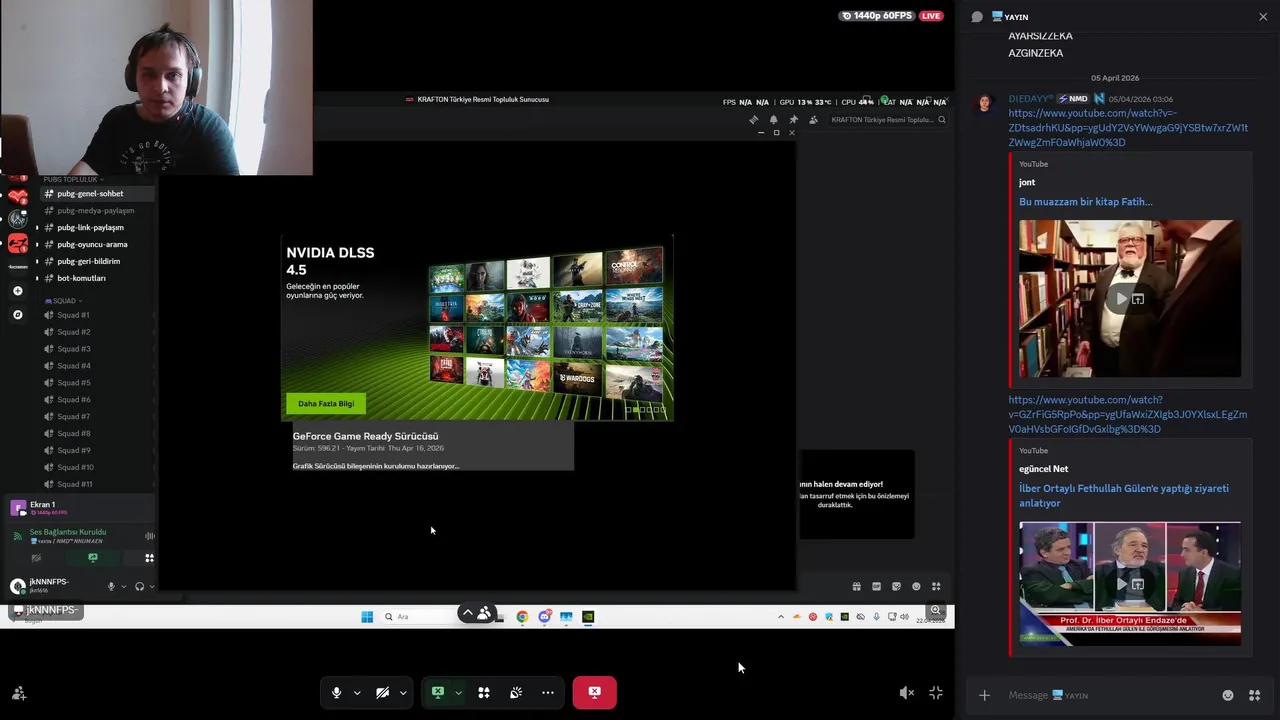
Task: Expand bot-komutları channel arrow
Action: [37, 279]
